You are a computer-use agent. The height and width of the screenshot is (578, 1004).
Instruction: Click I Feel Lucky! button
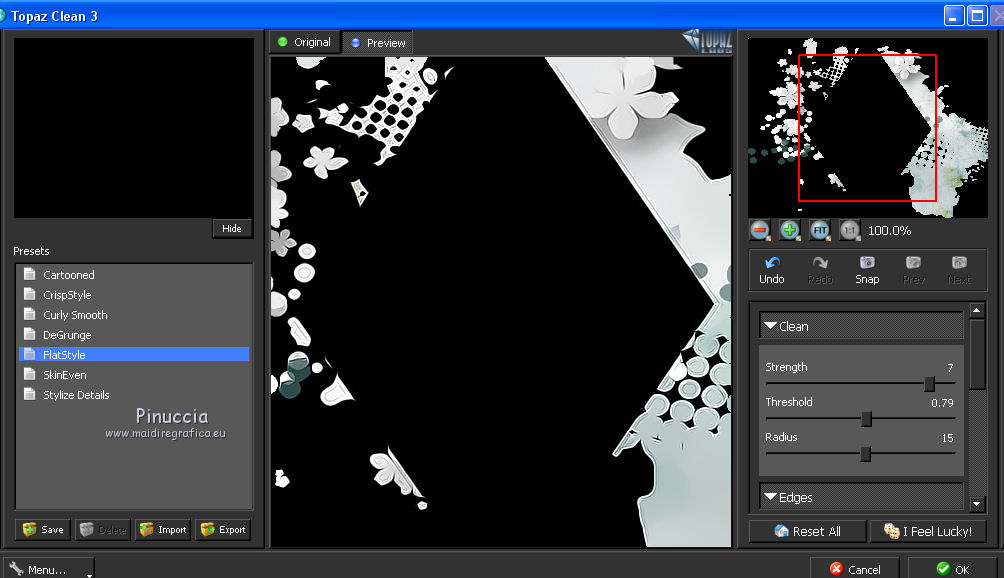coord(927,531)
